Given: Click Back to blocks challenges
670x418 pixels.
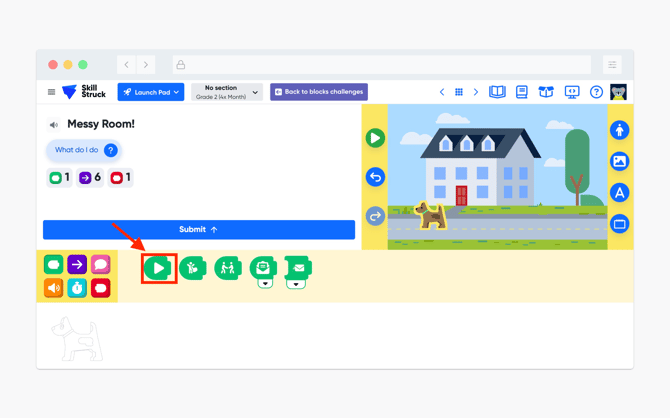Looking at the screenshot, I should point(319,92).
